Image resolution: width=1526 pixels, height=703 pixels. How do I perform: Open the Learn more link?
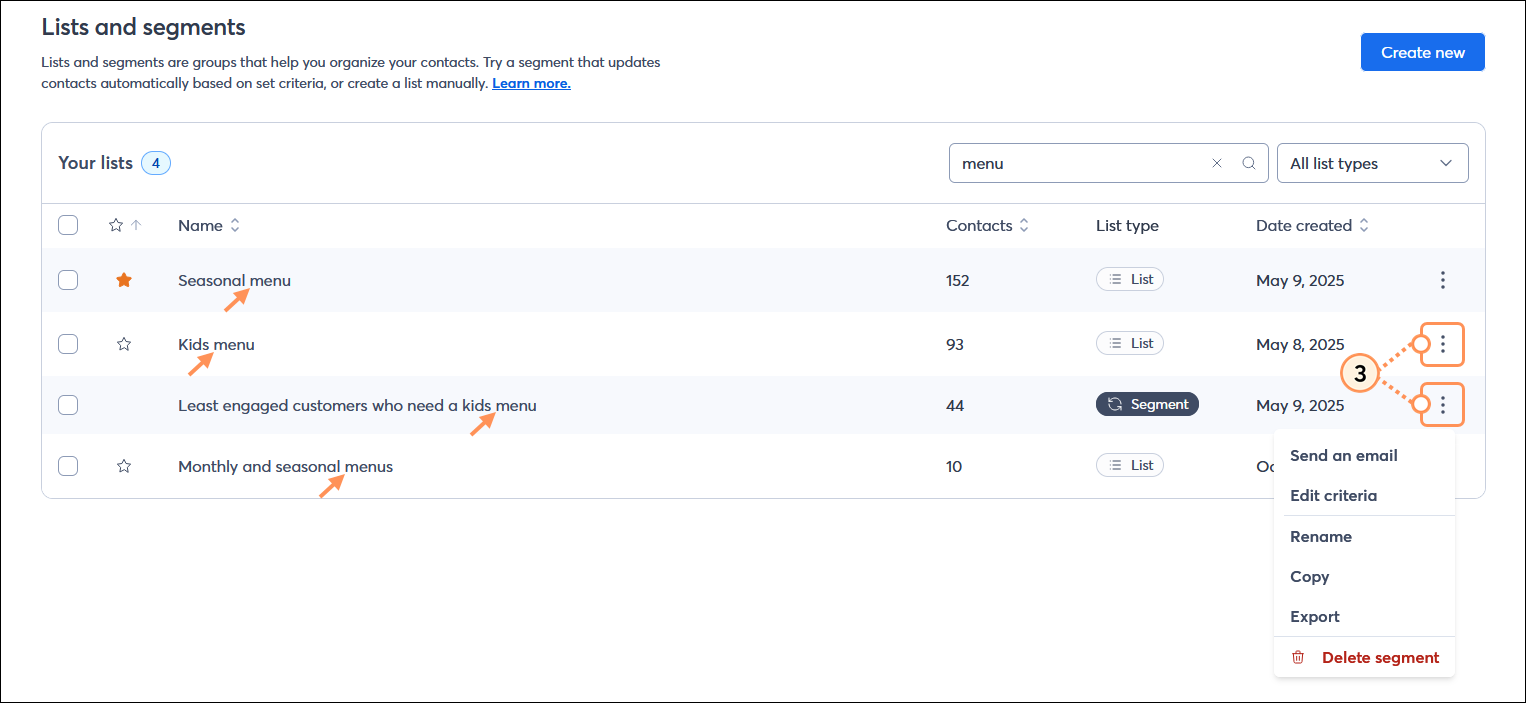click(x=530, y=83)
